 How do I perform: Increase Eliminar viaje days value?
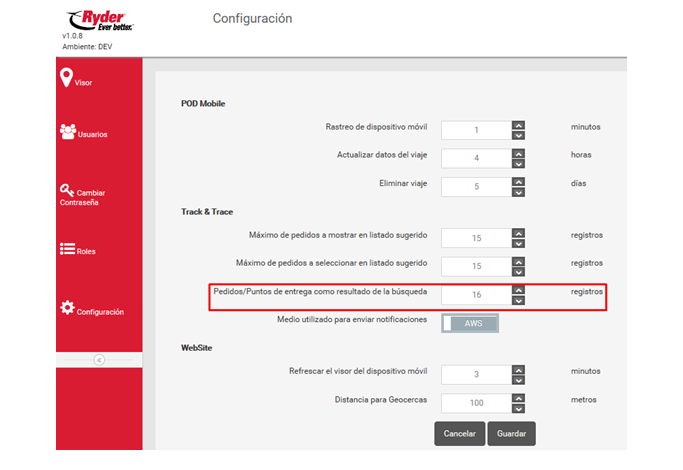pyautogui.click(x=518, y=180)
